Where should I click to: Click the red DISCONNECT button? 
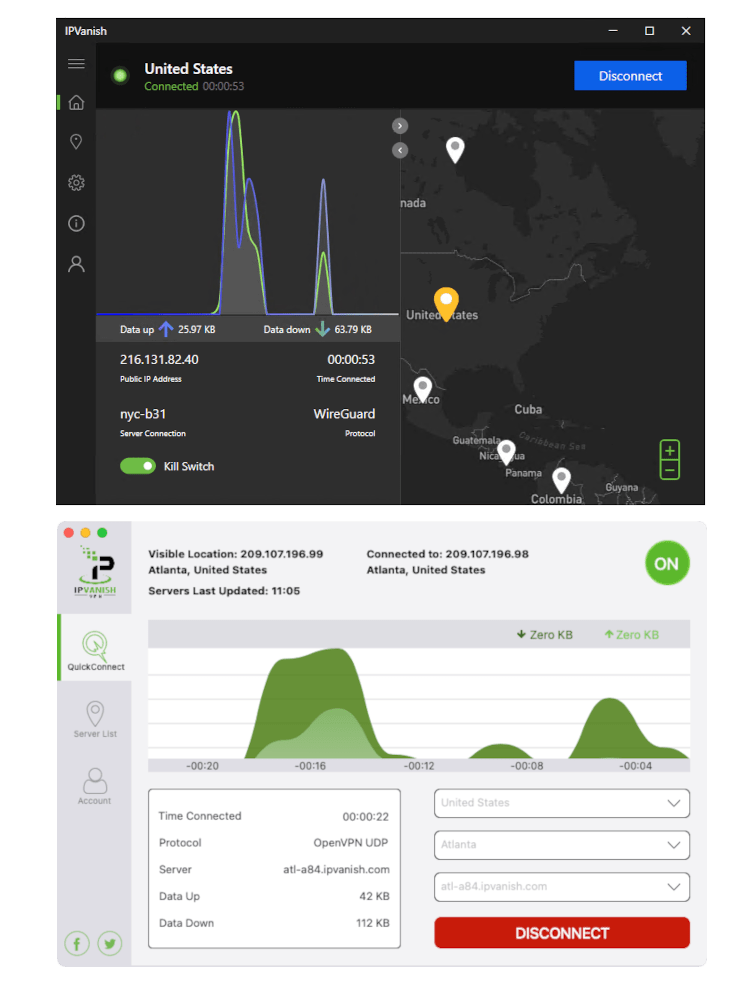tap(562, 933)
